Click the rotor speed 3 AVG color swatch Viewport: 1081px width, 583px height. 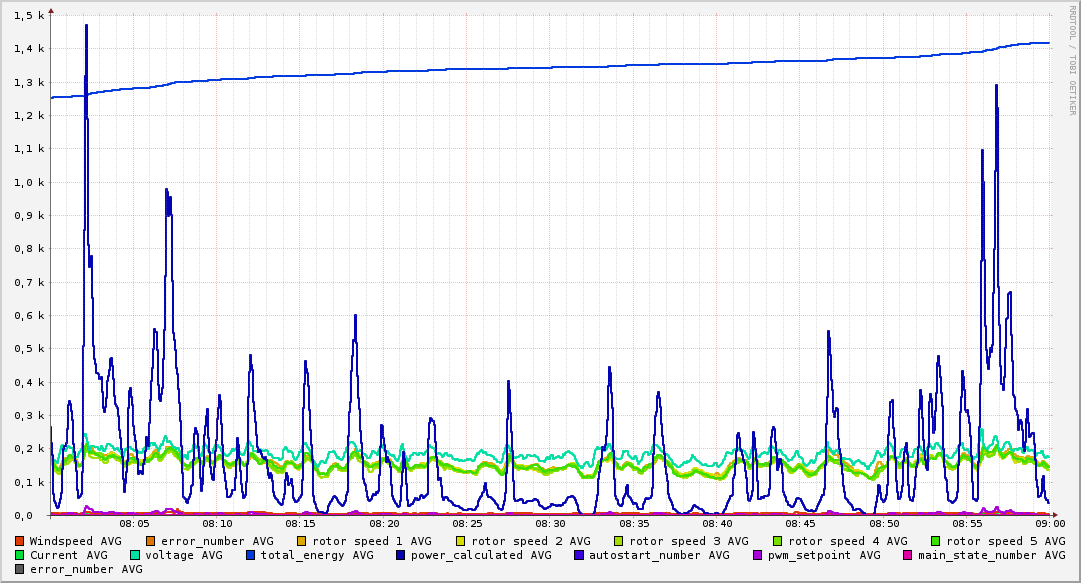(619, 542)
